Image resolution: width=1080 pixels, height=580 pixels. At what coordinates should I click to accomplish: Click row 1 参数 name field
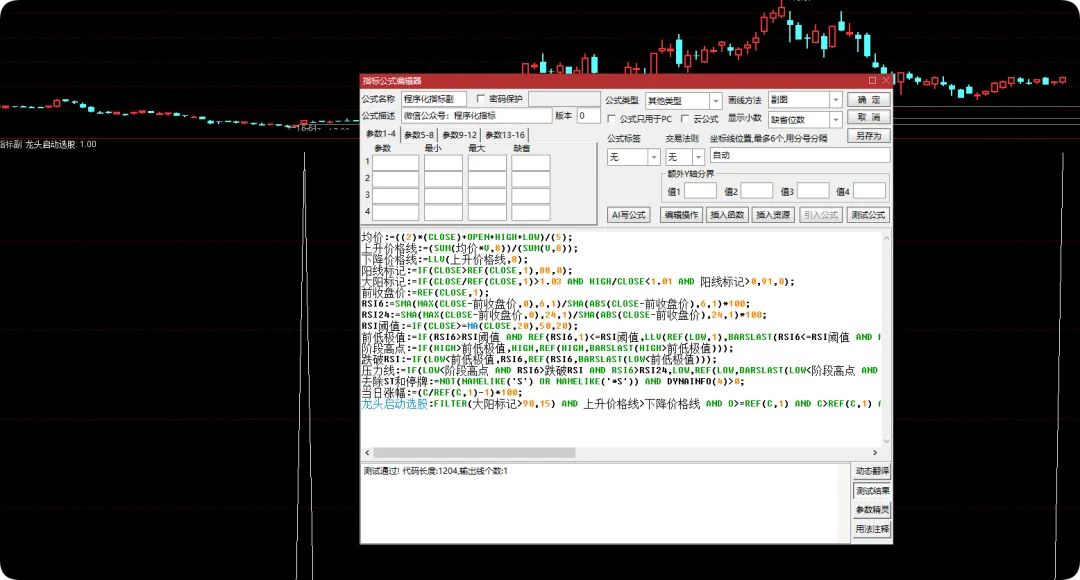point(395,163)
